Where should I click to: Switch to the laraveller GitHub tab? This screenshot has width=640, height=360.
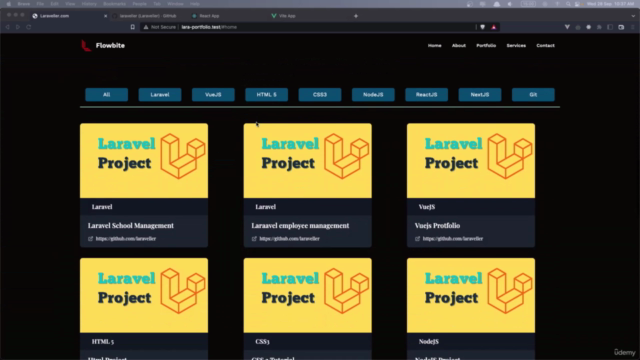click(x=148, y=16)
